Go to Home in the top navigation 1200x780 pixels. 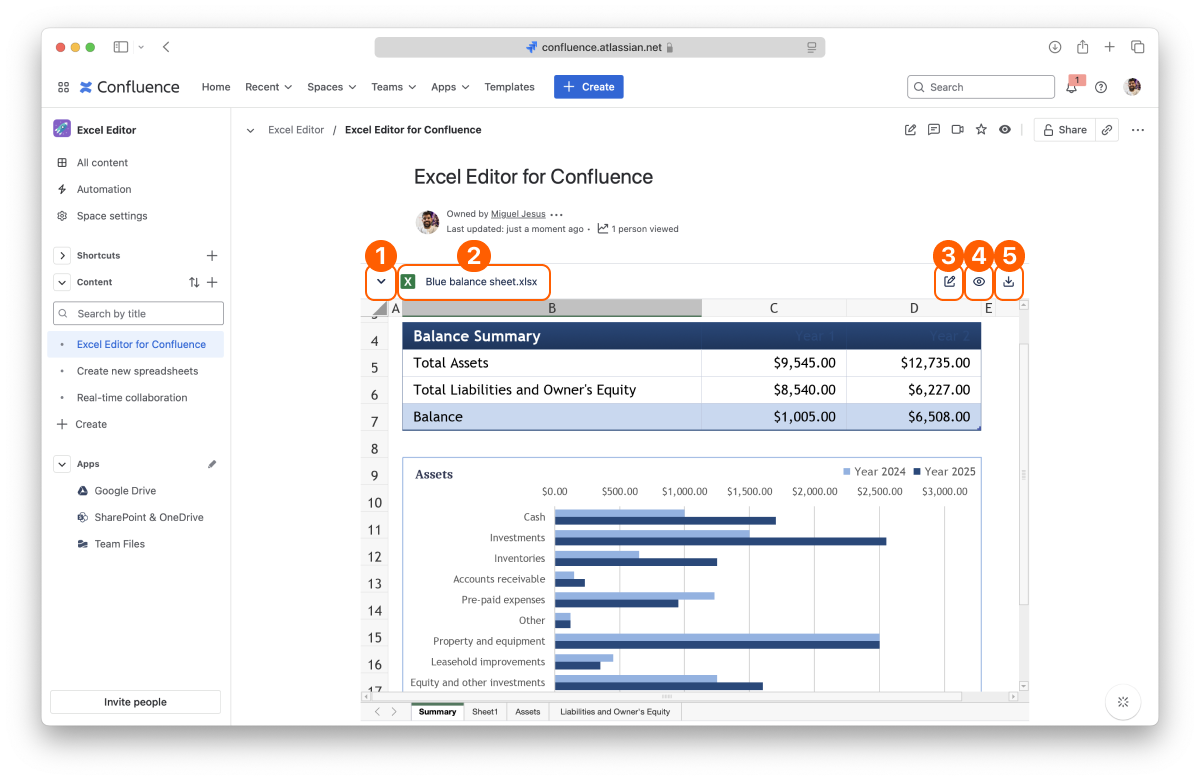(x=216, y=87)
